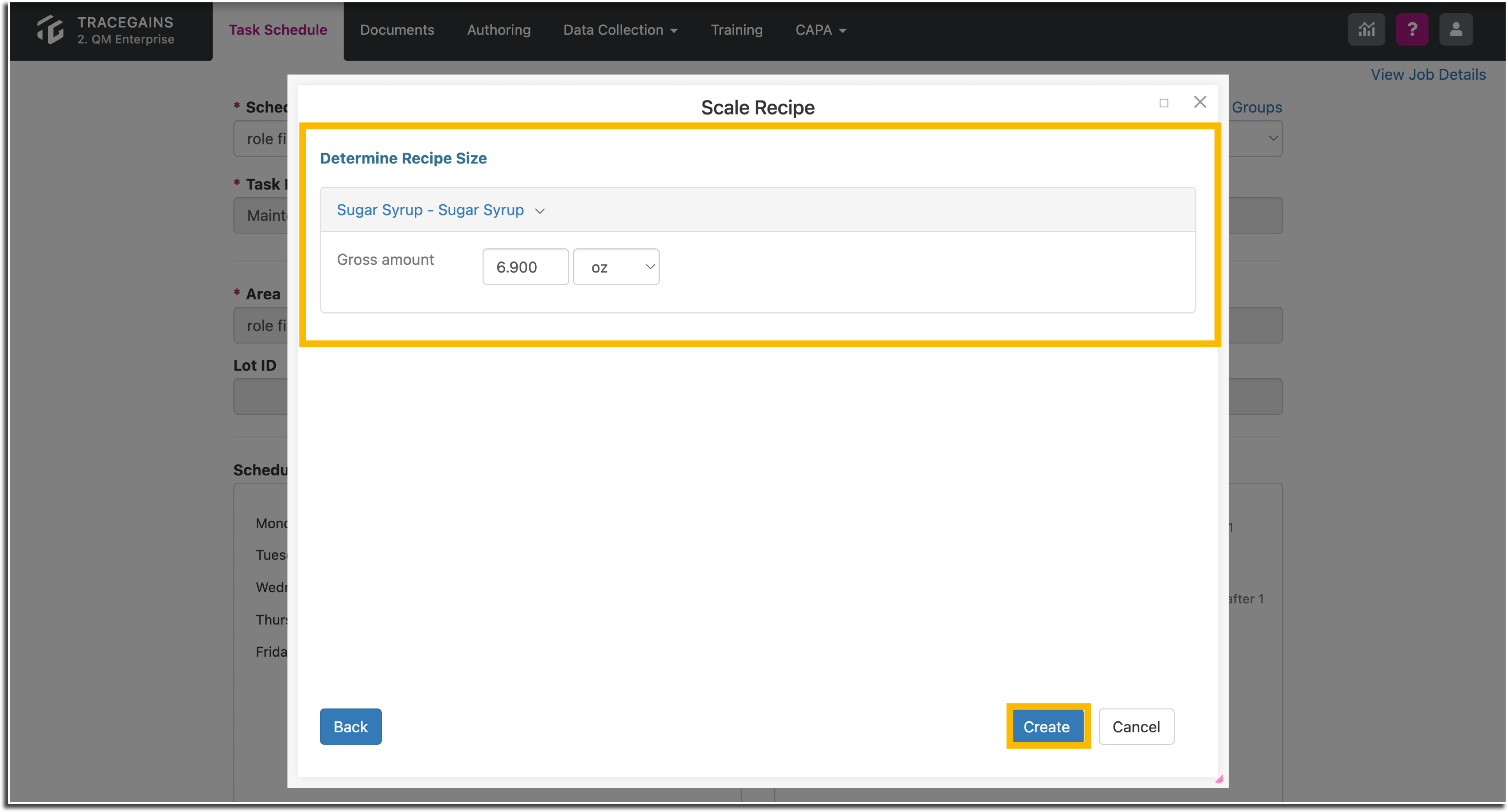
Task: Click the Groups link behind dialog
Action: point(1257,107)
